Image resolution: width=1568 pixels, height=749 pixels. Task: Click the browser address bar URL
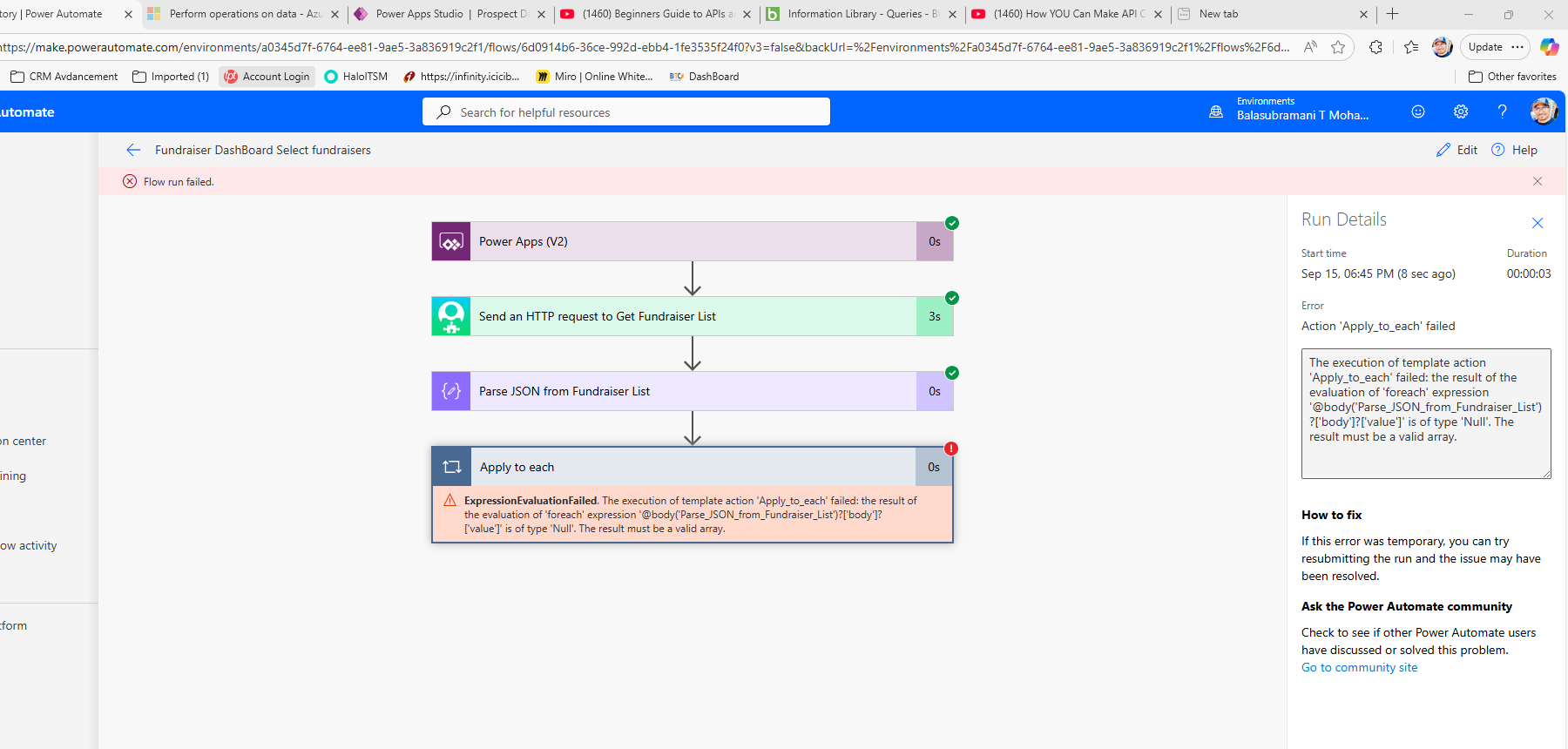pos(645,47)
